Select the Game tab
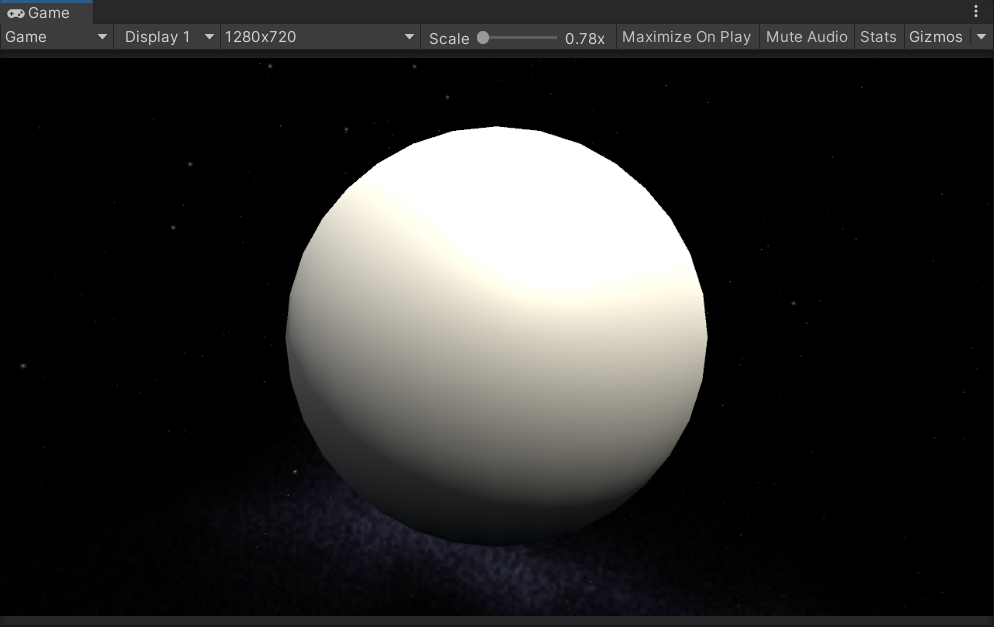 (46, 13)
